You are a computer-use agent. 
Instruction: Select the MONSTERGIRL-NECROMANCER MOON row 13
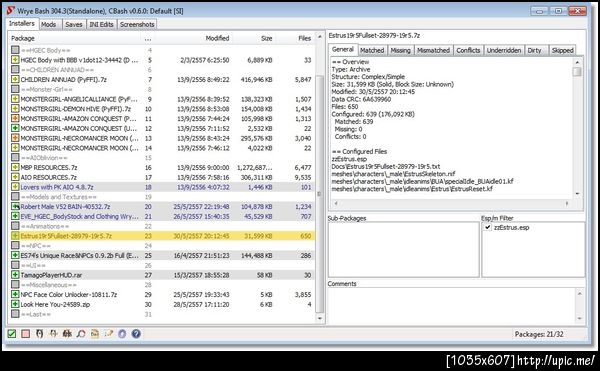pos(162,138)
